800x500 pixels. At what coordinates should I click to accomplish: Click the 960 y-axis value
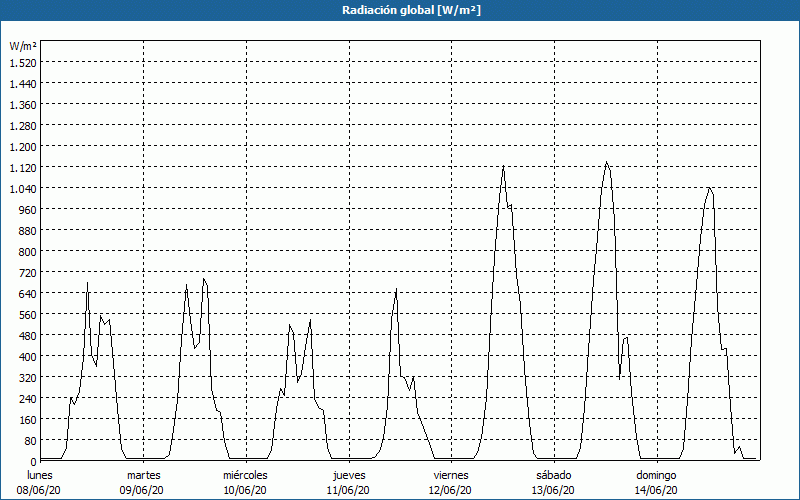[27, 209]
